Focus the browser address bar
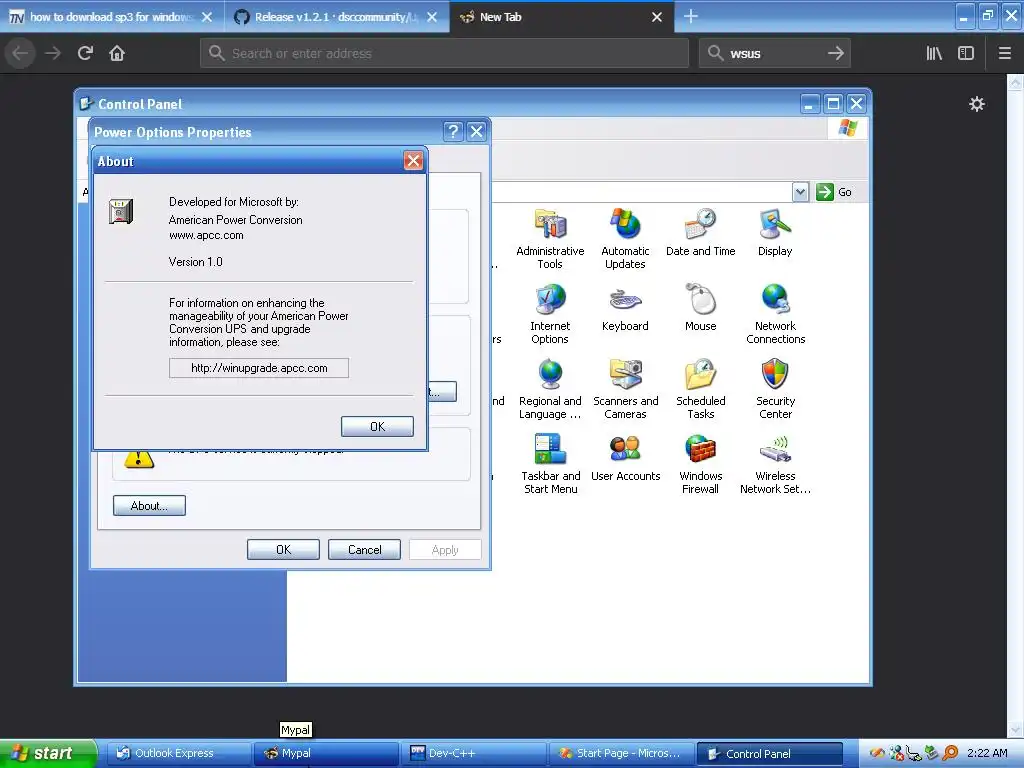The width and height of the screenshot is (1024, 768). point(444,53)
